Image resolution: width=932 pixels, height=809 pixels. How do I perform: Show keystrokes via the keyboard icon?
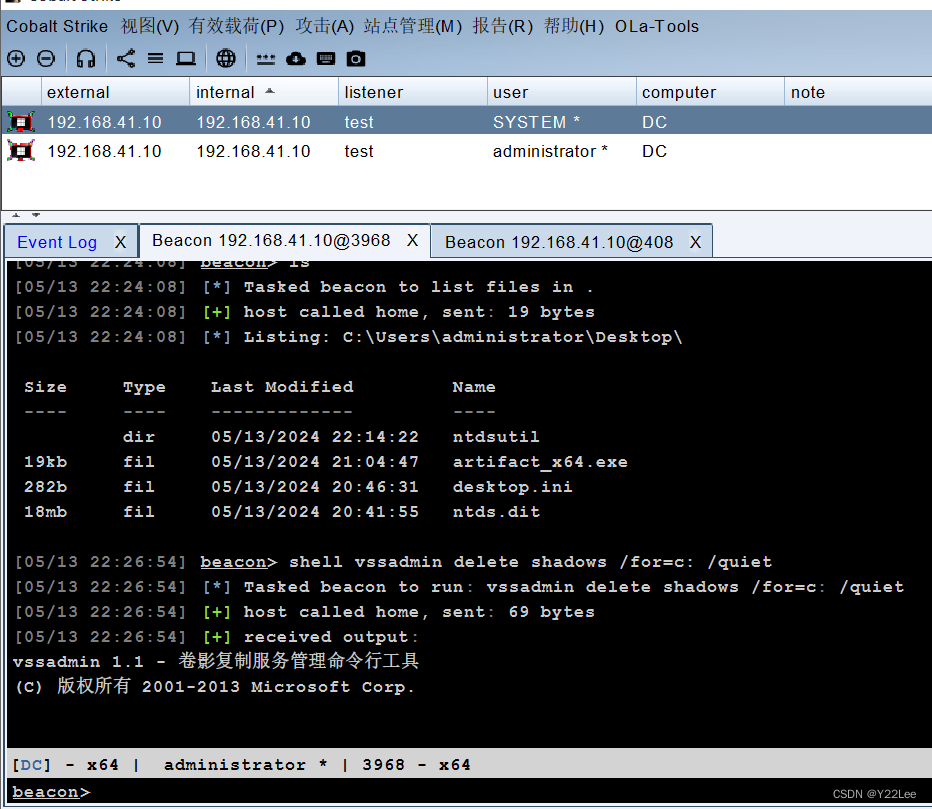(326, 58)
